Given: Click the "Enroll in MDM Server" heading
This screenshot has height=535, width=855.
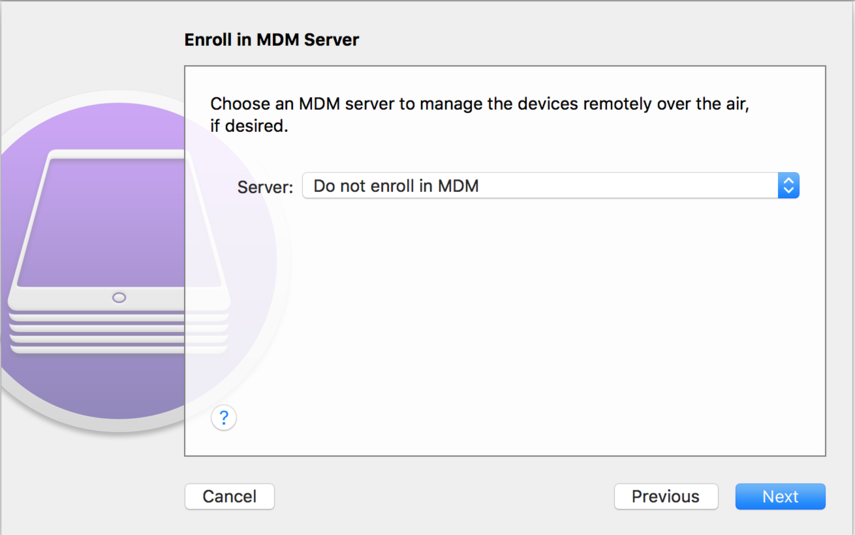Looking at the screenshot, I should click(272, 40).
